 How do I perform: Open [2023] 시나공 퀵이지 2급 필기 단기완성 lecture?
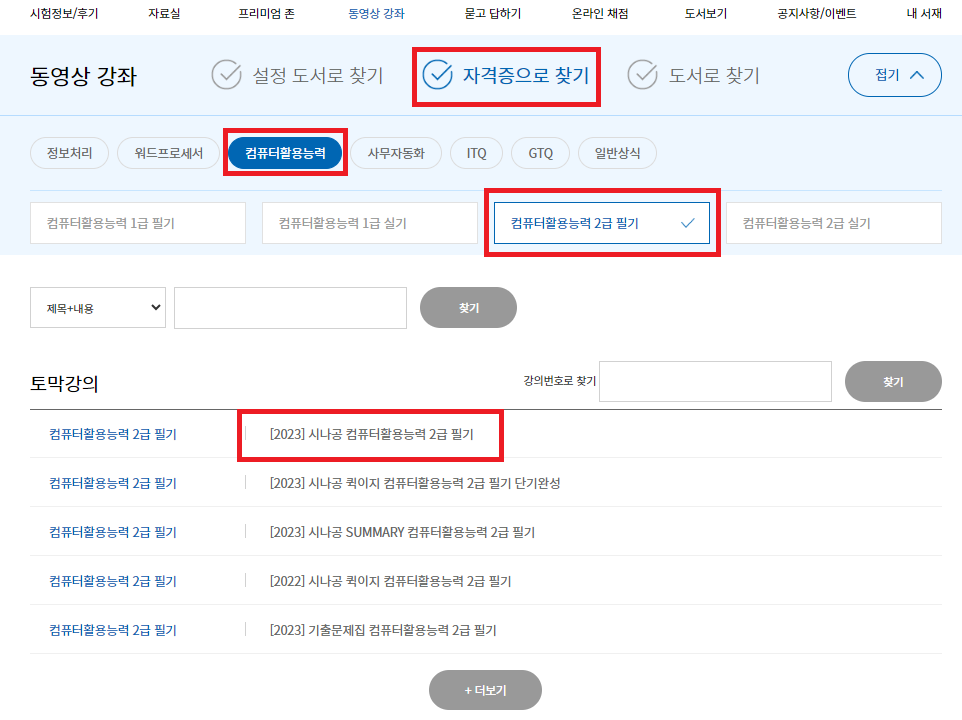[415, 483]
